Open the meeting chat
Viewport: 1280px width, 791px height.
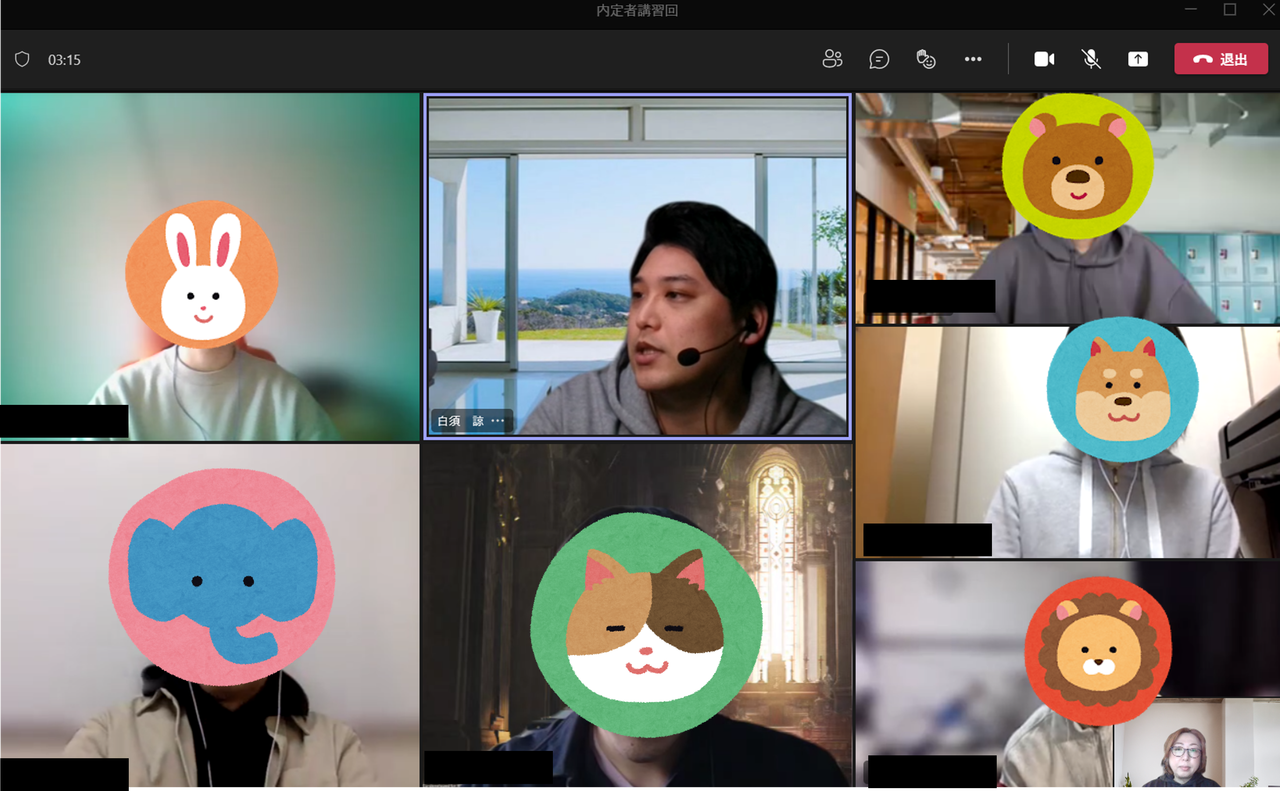pos(879,59)
